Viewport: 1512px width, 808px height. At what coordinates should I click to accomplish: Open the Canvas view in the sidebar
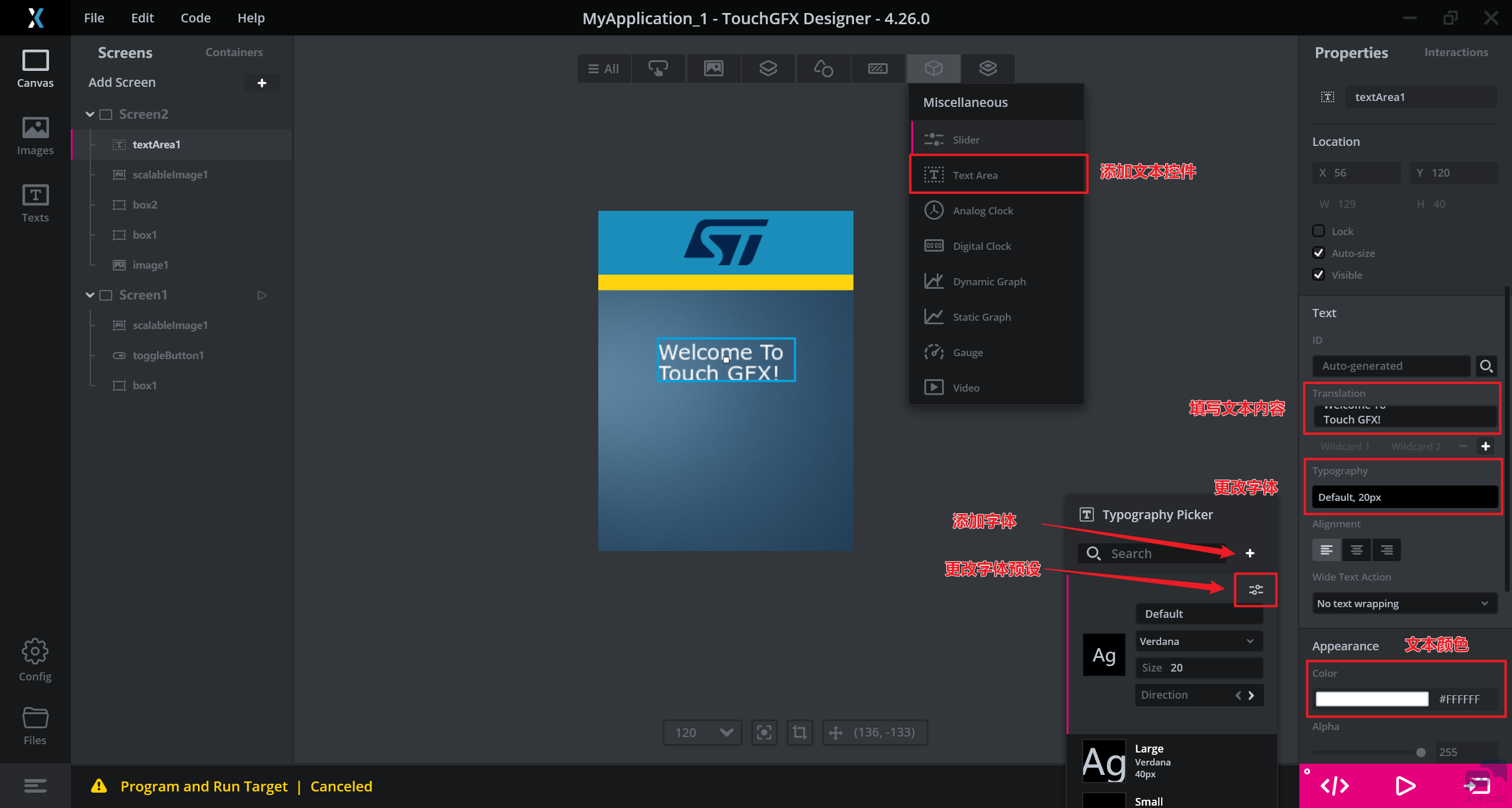35,69
